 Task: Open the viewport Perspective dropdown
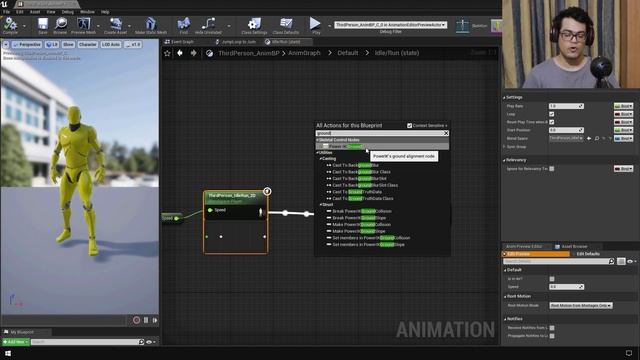pyautogui.click(x=27, y=44)
